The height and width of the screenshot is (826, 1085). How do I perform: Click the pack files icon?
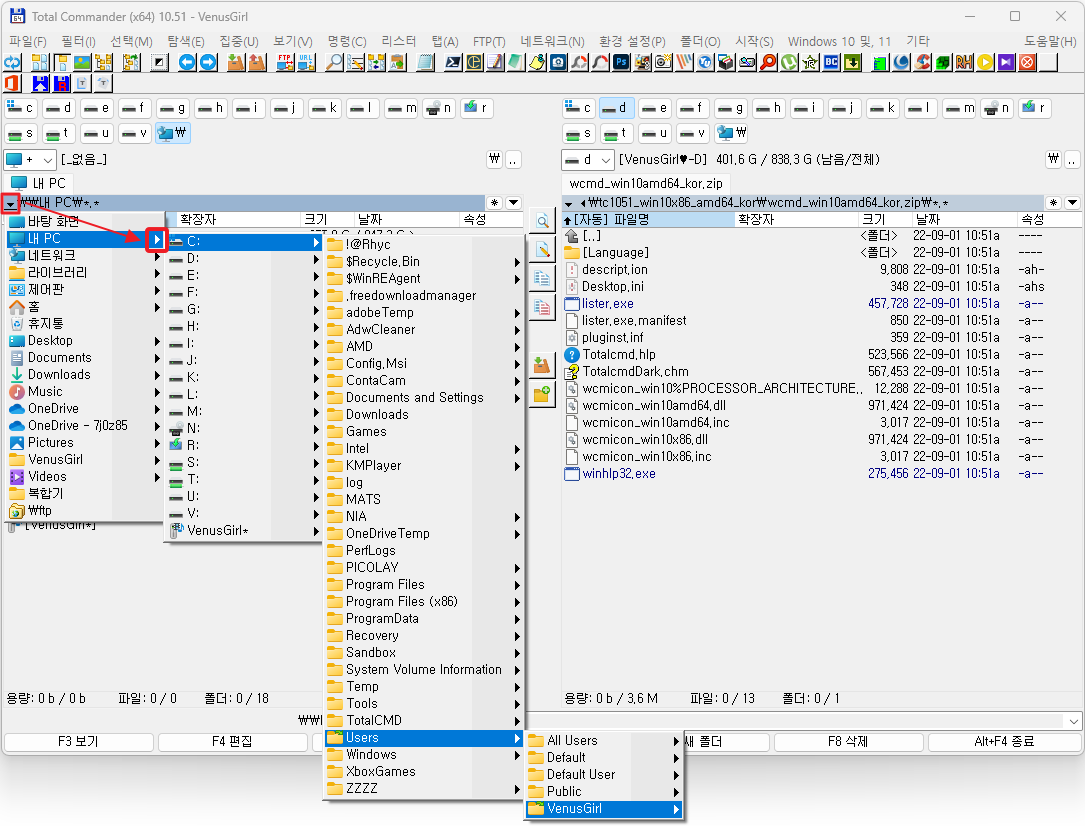[x=236, y=62]
